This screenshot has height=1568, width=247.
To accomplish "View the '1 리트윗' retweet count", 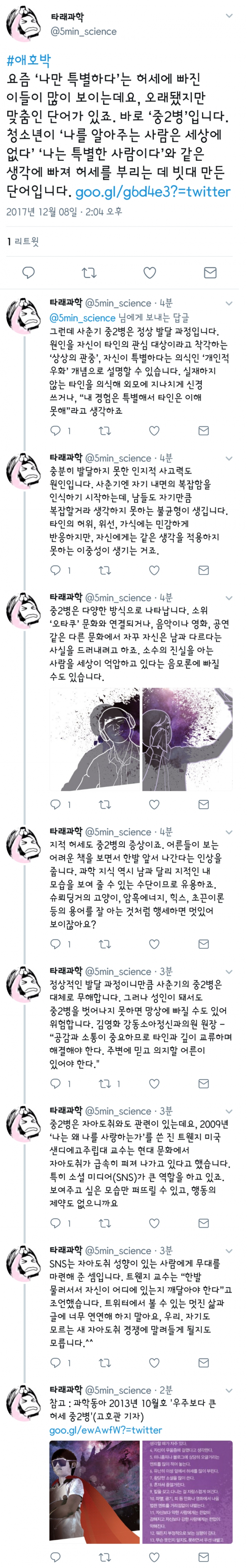I will point(22,242).
